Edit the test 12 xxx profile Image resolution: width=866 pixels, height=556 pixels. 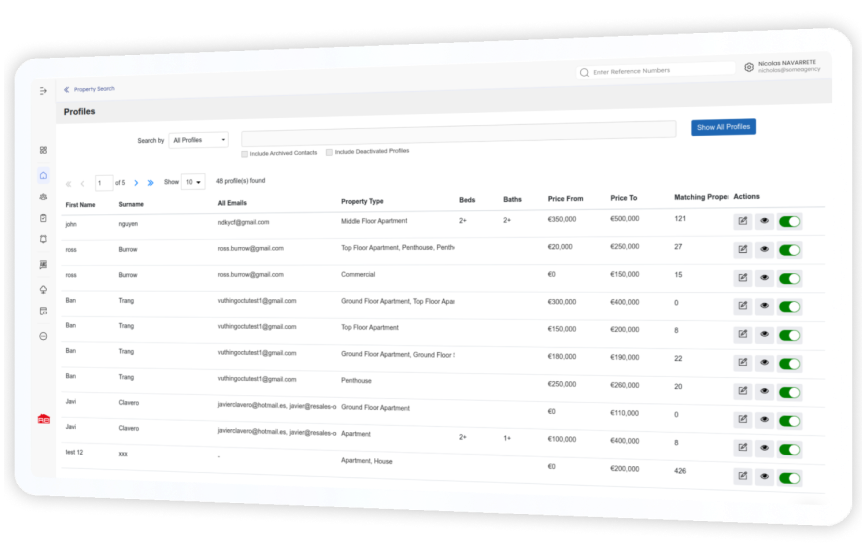point(743,476)
